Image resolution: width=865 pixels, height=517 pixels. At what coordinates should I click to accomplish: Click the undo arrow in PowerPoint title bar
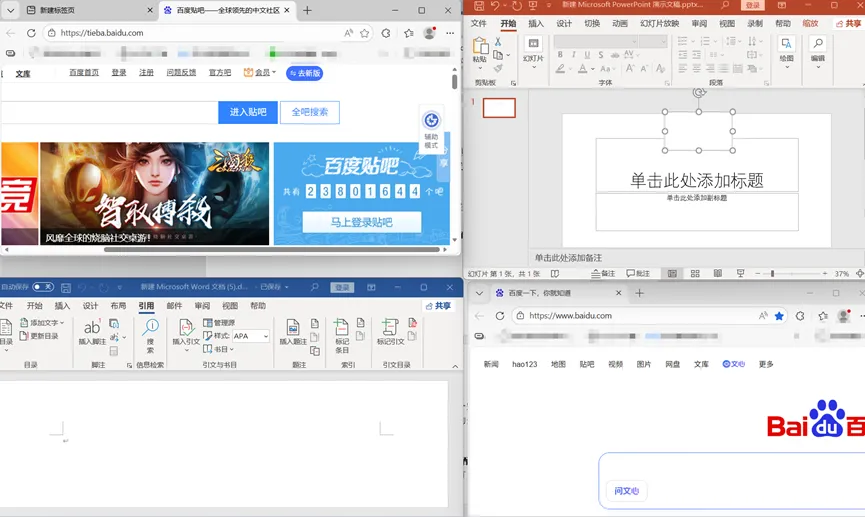tap(494, 6)
